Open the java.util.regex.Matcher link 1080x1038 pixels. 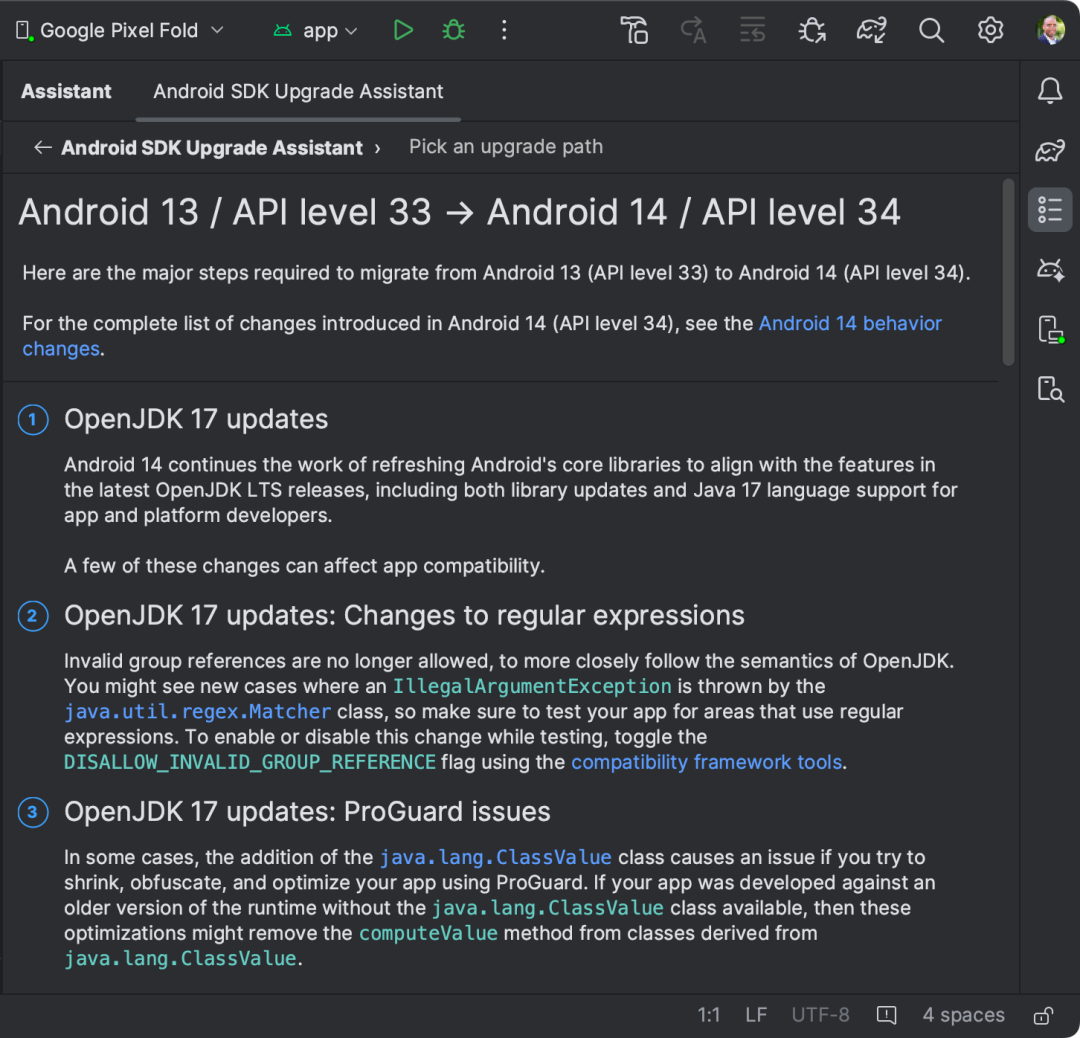click(x=198, y=712)
